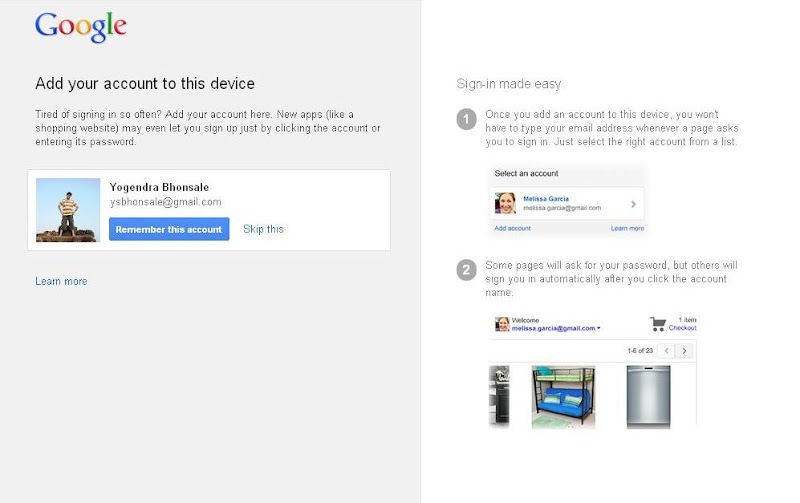Click the small avatar next to Welcome
Viewport: 800px width, 503px height.
(x=503, y=324)
